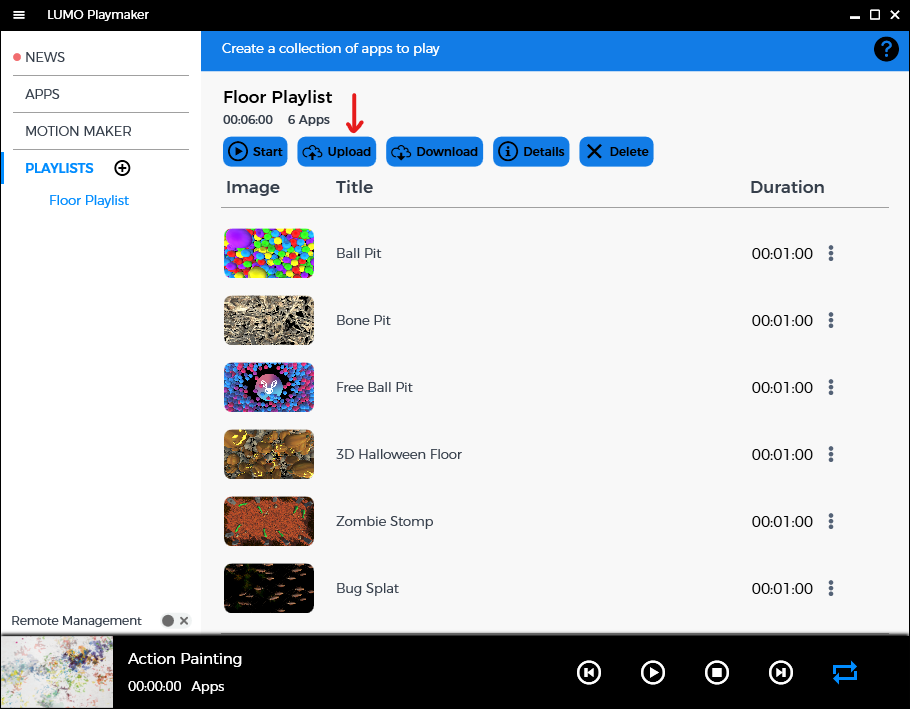Click Ball Pit thumbnail image
This screenshot has height=709, width=910.
click(269, 254)
